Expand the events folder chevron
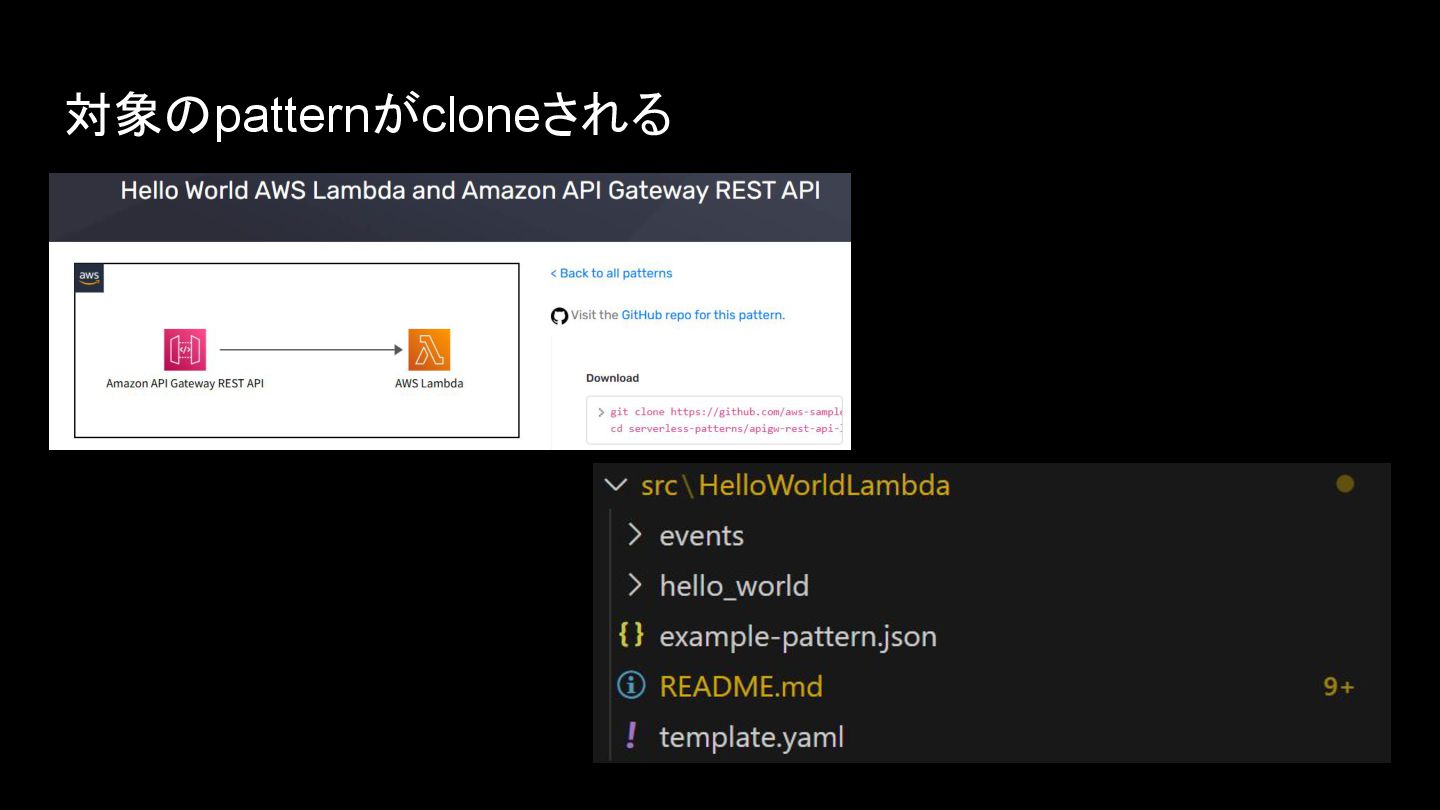 tap(634, 535)
